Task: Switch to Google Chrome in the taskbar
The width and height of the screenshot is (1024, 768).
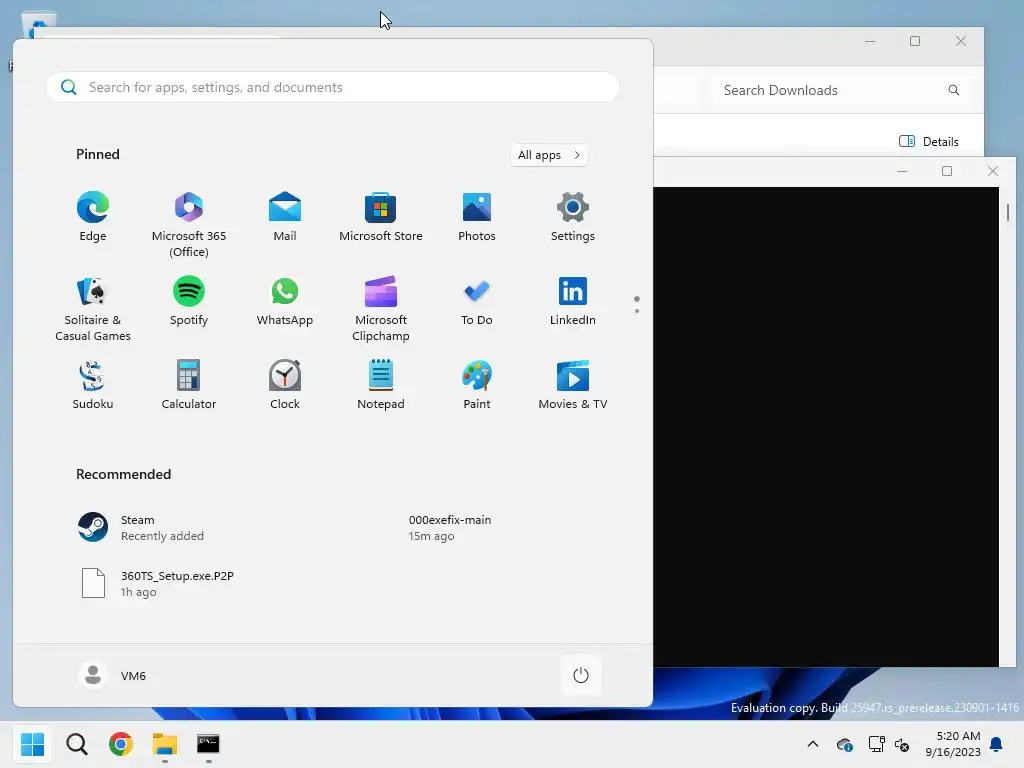Action: click(x=121, y=744)
